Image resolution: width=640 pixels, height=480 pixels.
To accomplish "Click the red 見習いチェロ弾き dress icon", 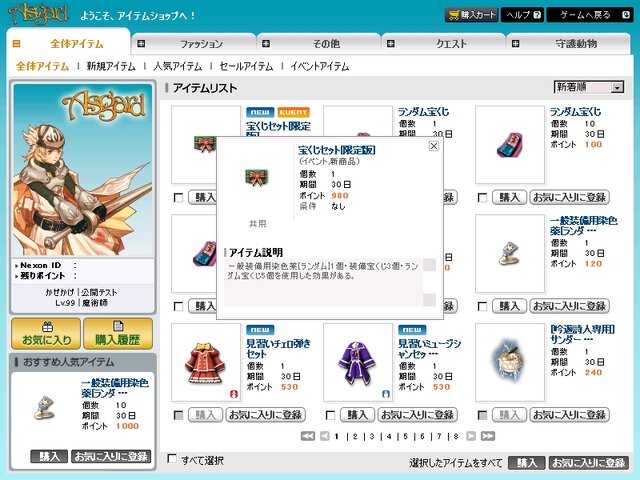I will pyautogui.click(x=205, y=363).
